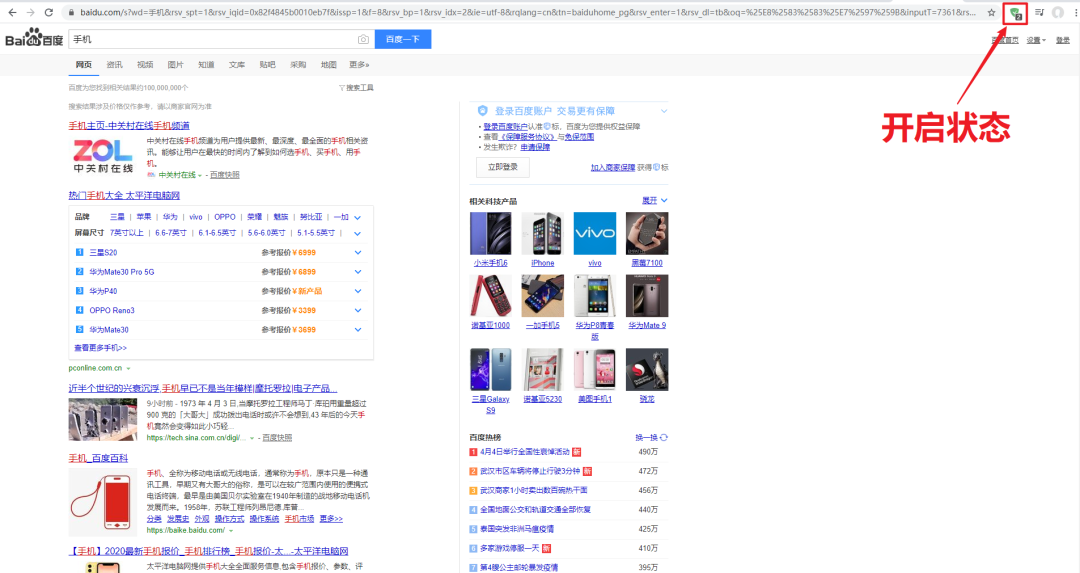Click the 百度一下 search button

click(403, 39)
